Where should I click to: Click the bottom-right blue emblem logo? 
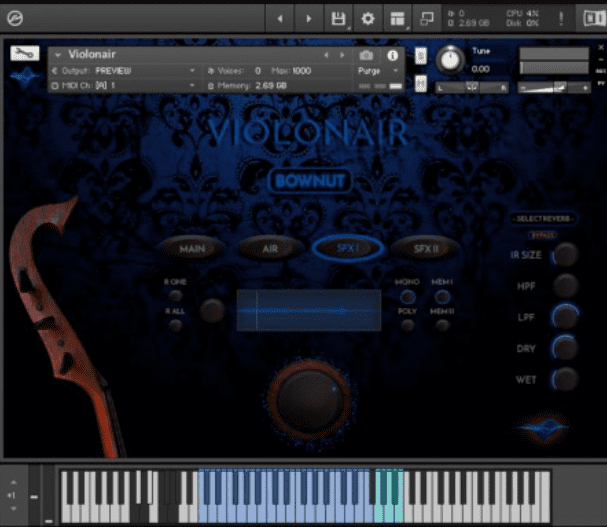[543, 428]
